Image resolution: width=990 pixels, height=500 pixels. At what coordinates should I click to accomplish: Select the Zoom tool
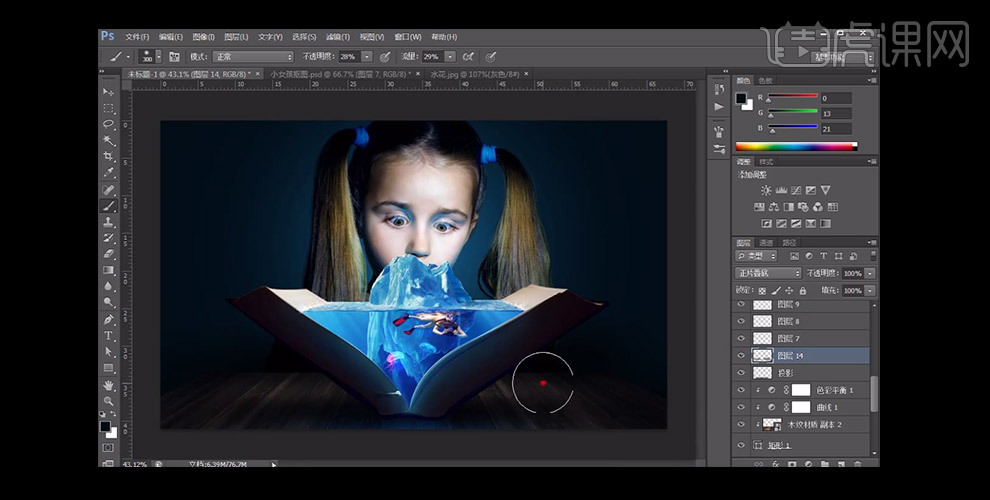click(x=109, y=401)
